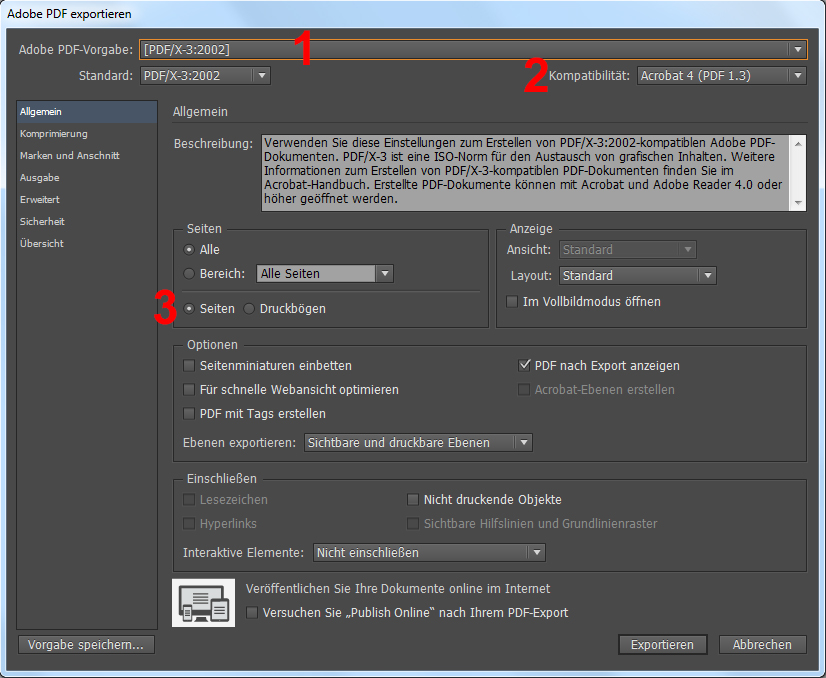
Task: Toggle Im Vollbildmodus öffnen checkbox
Action: [x=513, y=301]
